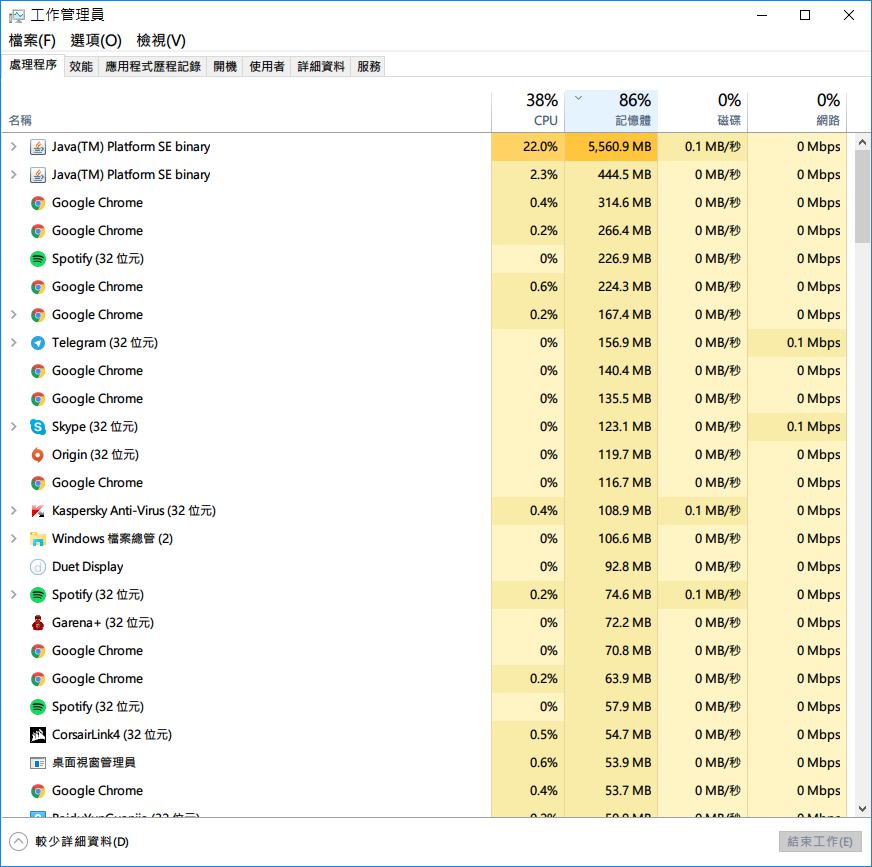
Task: Switch to the 服務 tab
Action: tap(369, 67)
